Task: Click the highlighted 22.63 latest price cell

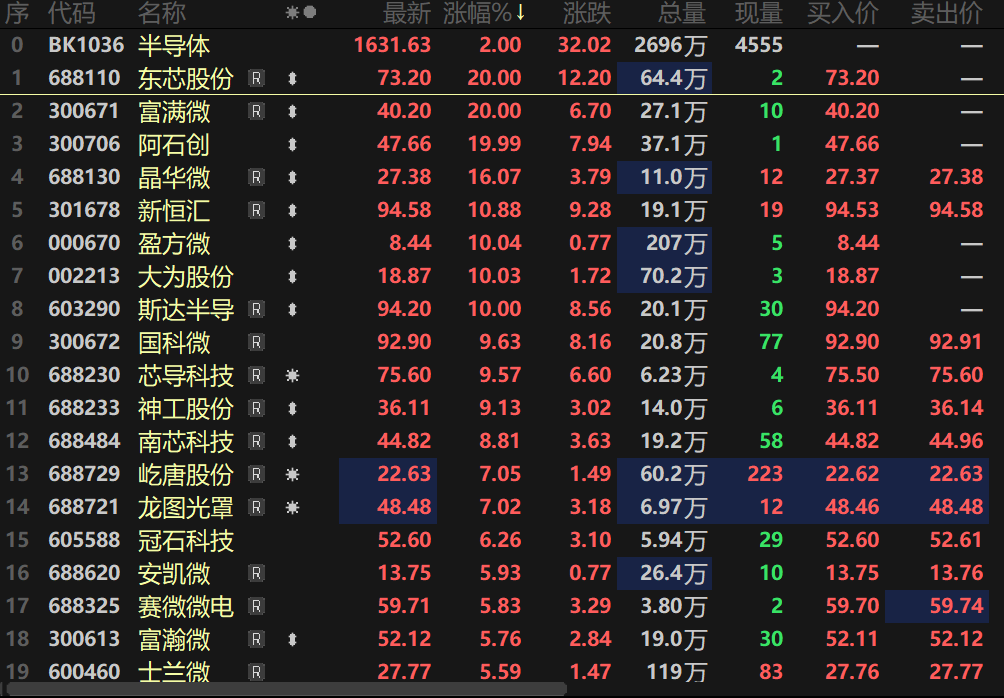Action: click(388, 475)
